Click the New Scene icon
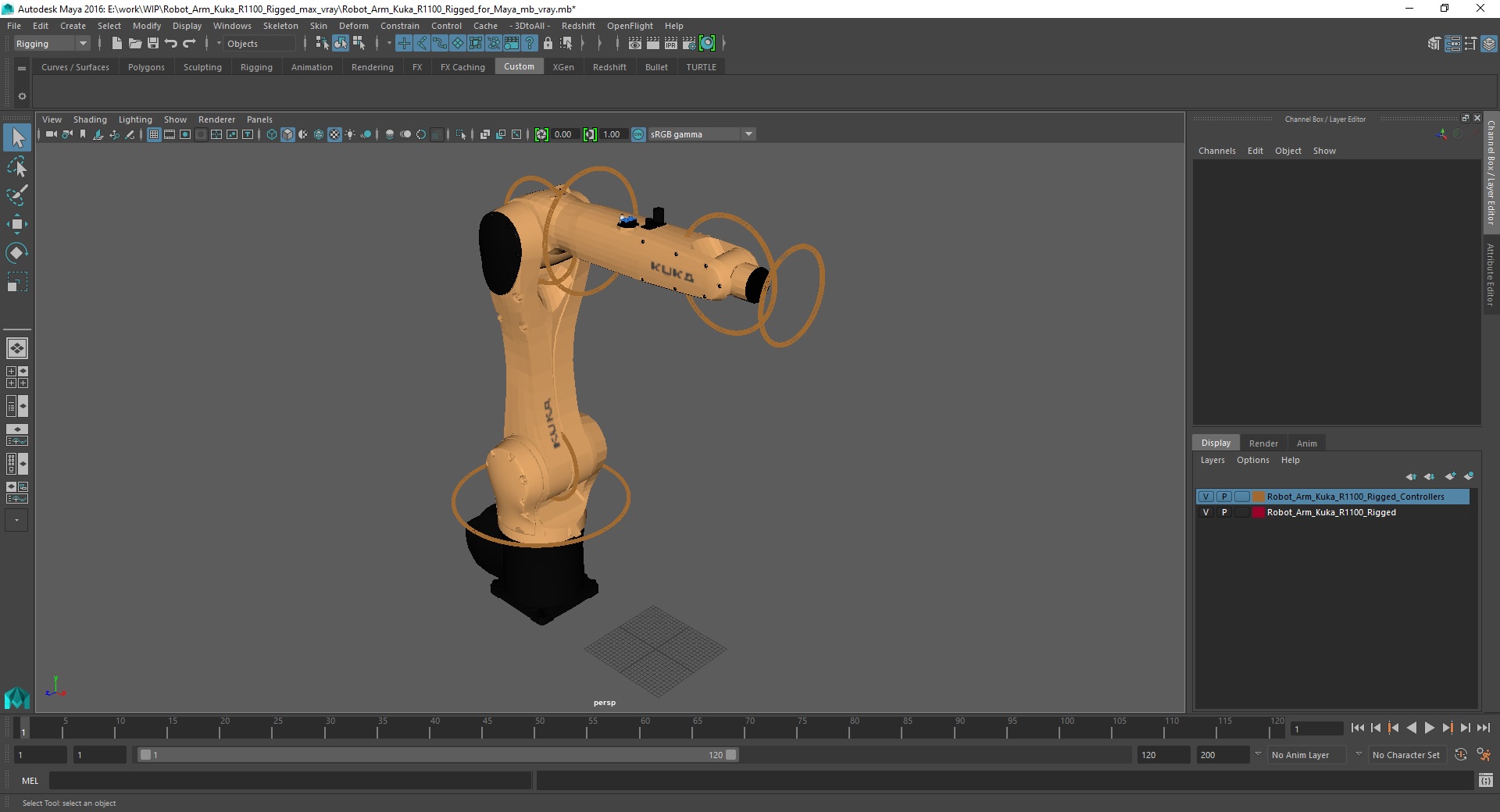The height and width of the screenshot is (812, 1500). pyautogui.click(x=116, y=44)
